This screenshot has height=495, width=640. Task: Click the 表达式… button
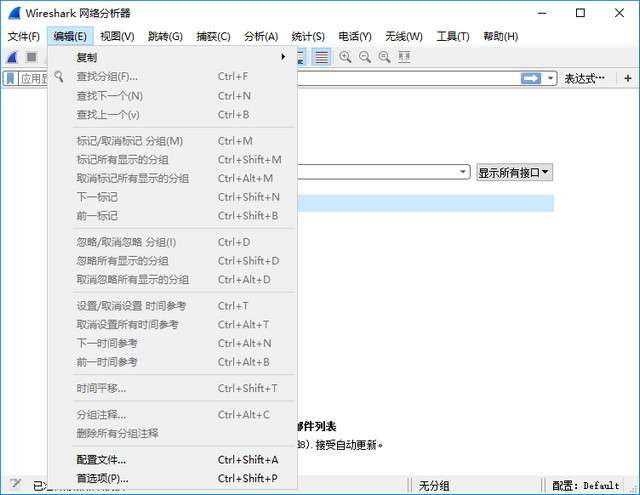pos(585,78)
